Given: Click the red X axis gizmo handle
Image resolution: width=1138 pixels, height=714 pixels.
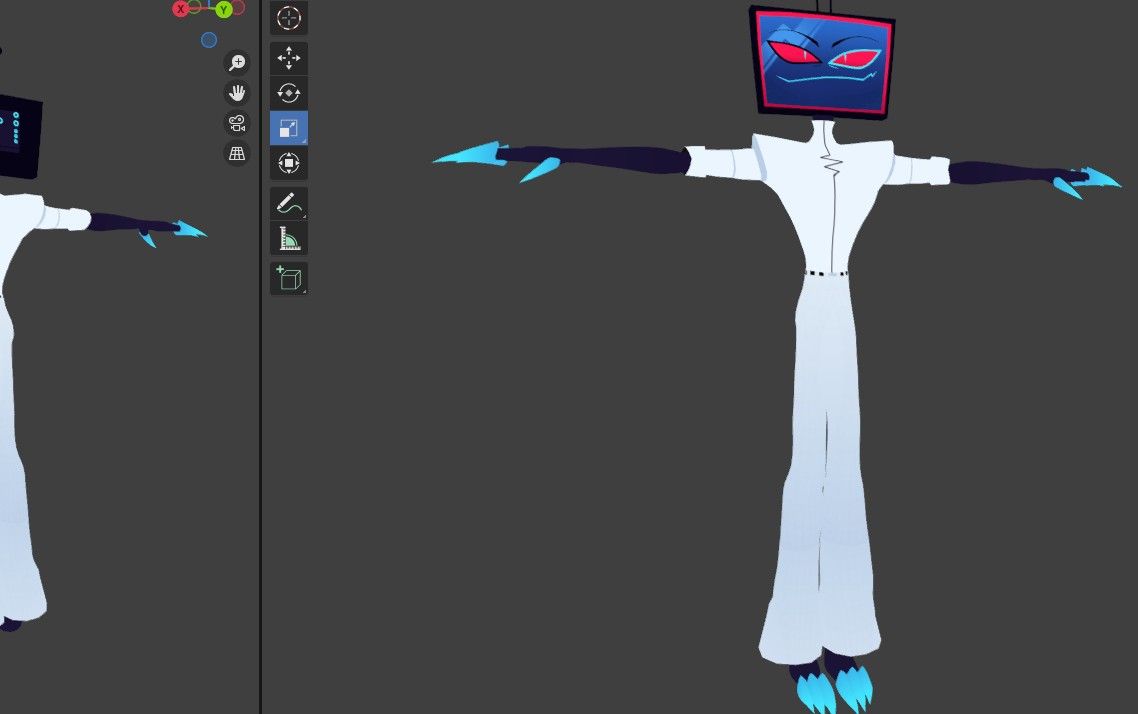Looking at the screenshot, I should [181, 9].
